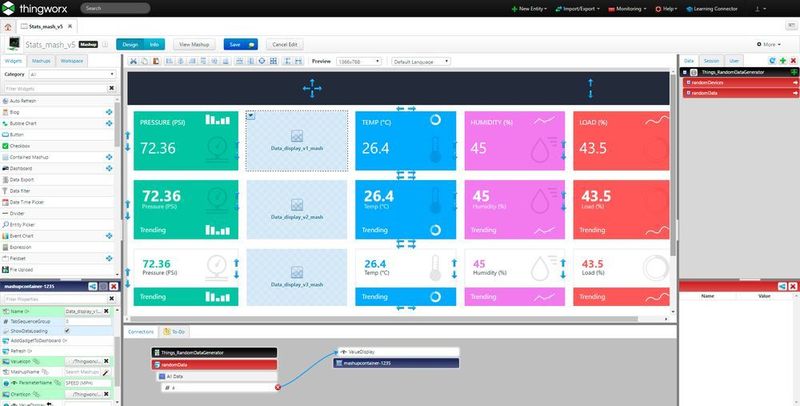This screenshot has width=800, height=406.
Task: Click share icon in bottom-right Name/Value panel
Action: 783,287
